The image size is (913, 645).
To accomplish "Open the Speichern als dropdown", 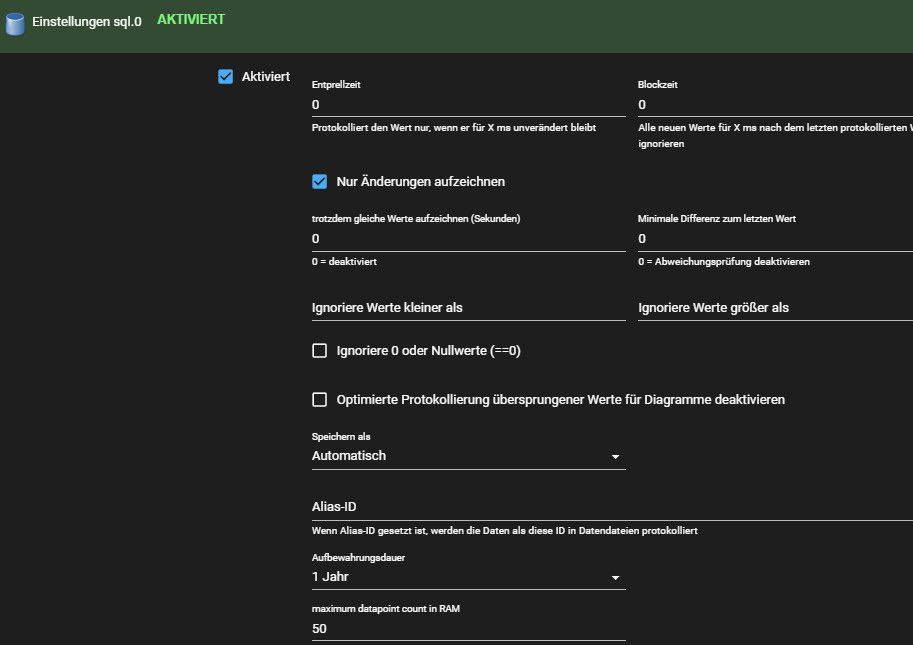I will 469,456.
